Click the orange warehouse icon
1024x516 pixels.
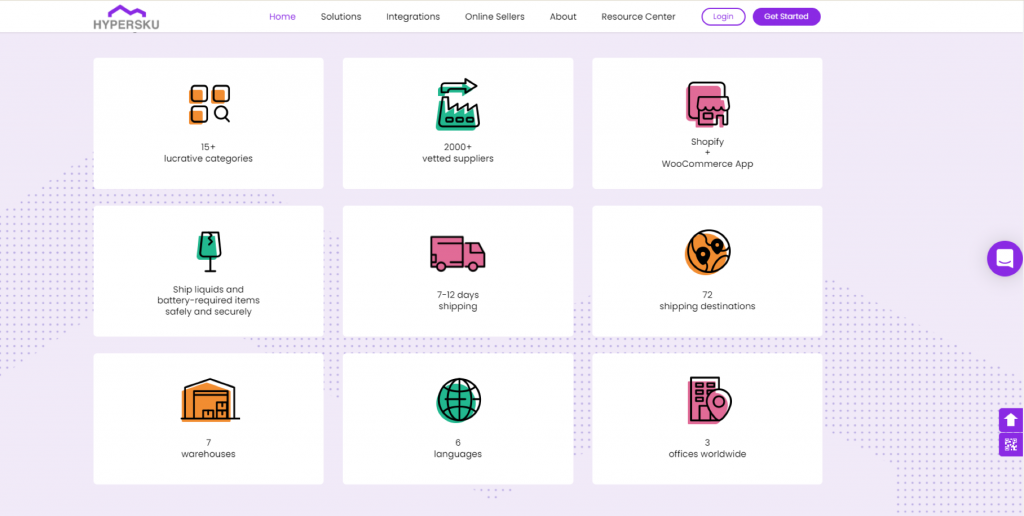(x=210, y=399)
